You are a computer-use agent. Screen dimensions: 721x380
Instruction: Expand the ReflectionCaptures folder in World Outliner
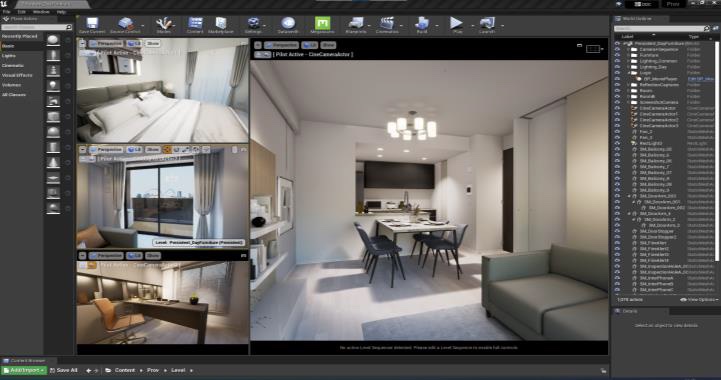click(629, 85)
